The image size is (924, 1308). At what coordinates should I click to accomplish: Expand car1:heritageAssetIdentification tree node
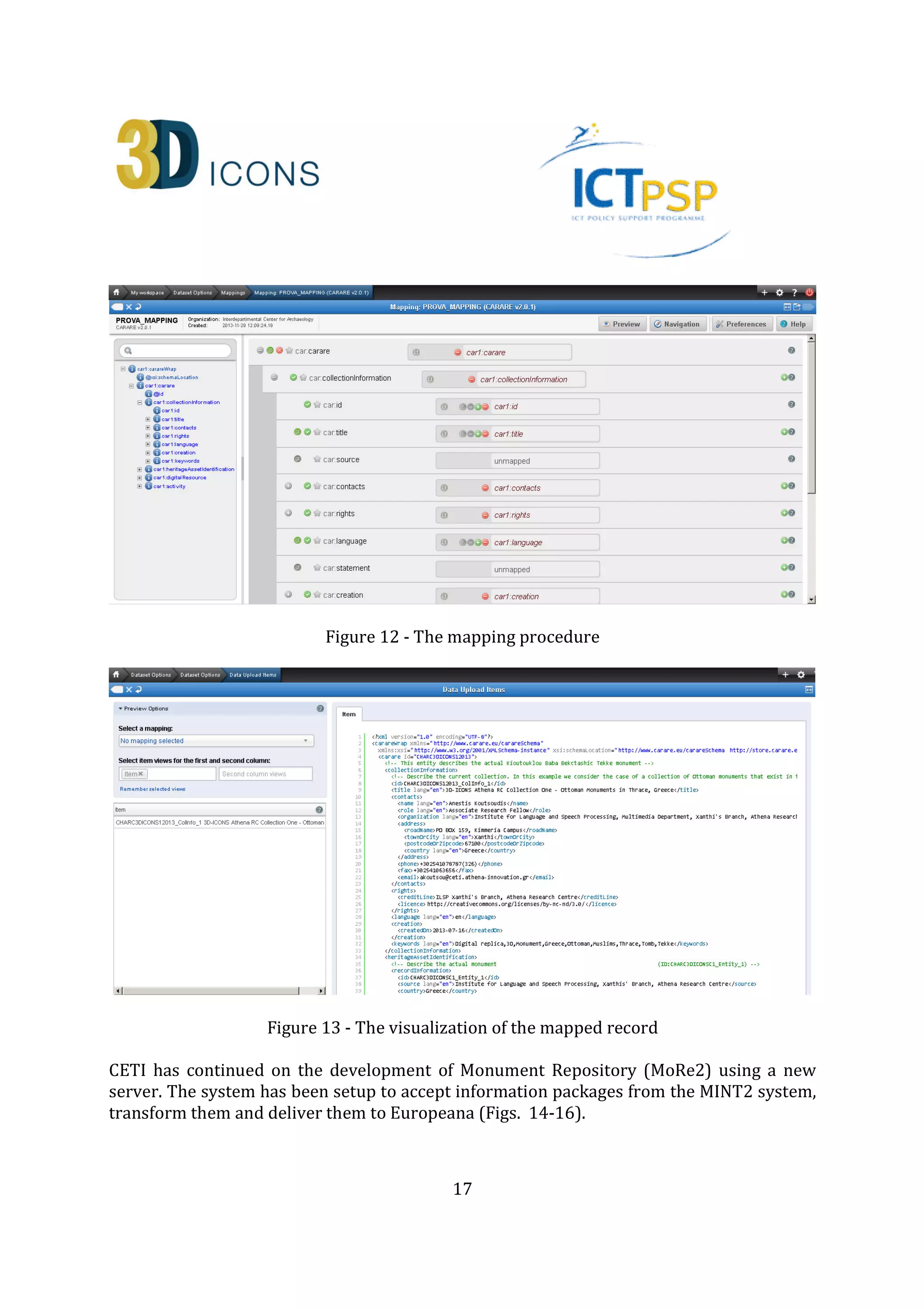(x=139, y=469)
